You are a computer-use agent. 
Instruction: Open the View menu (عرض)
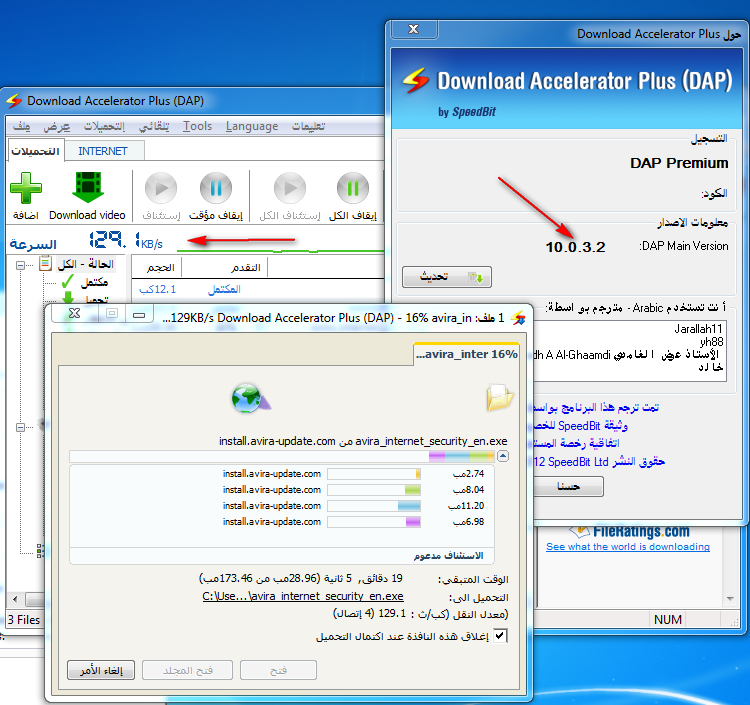56,126
